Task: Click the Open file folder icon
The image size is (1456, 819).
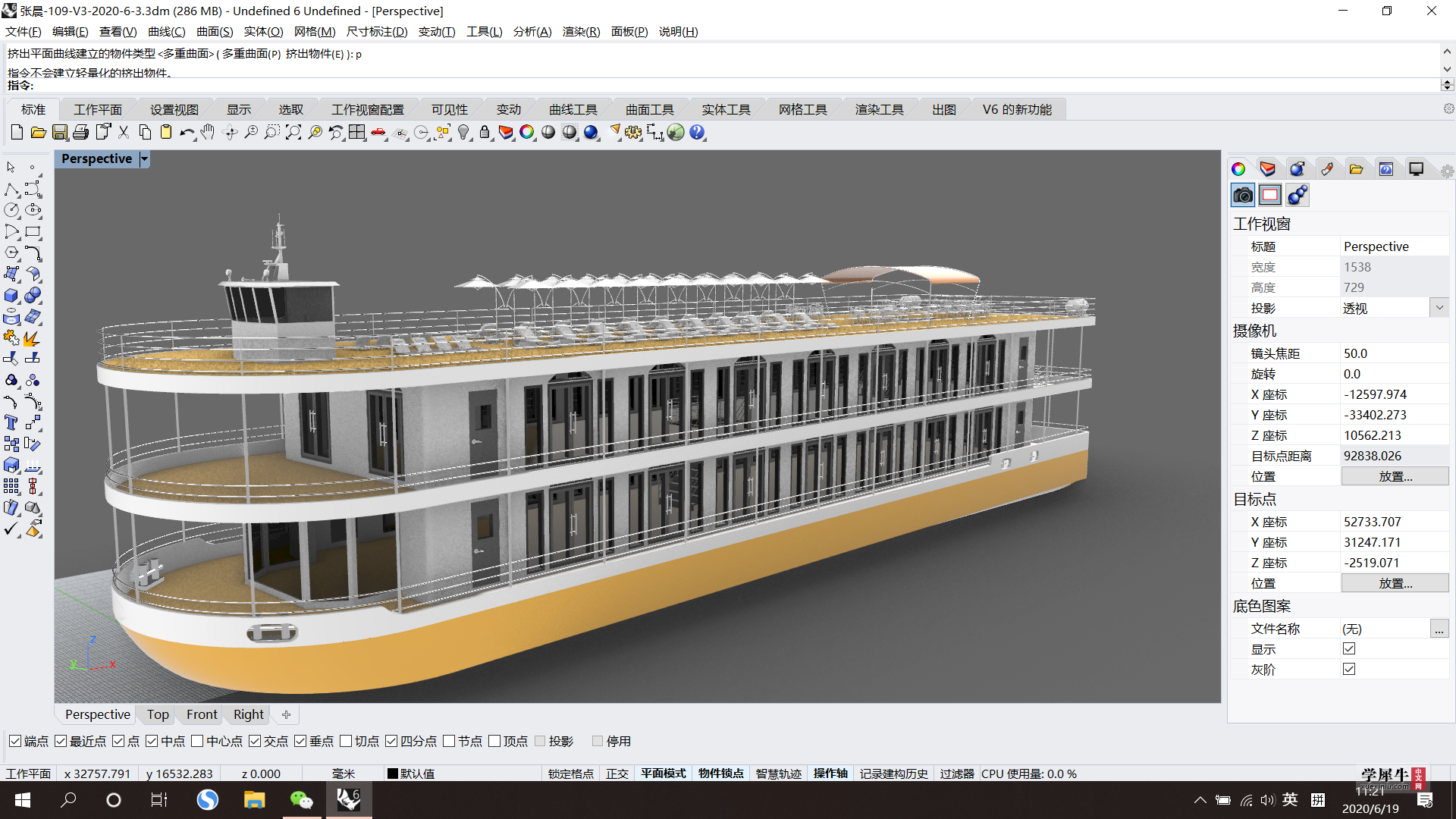Action: coord(38,133)
